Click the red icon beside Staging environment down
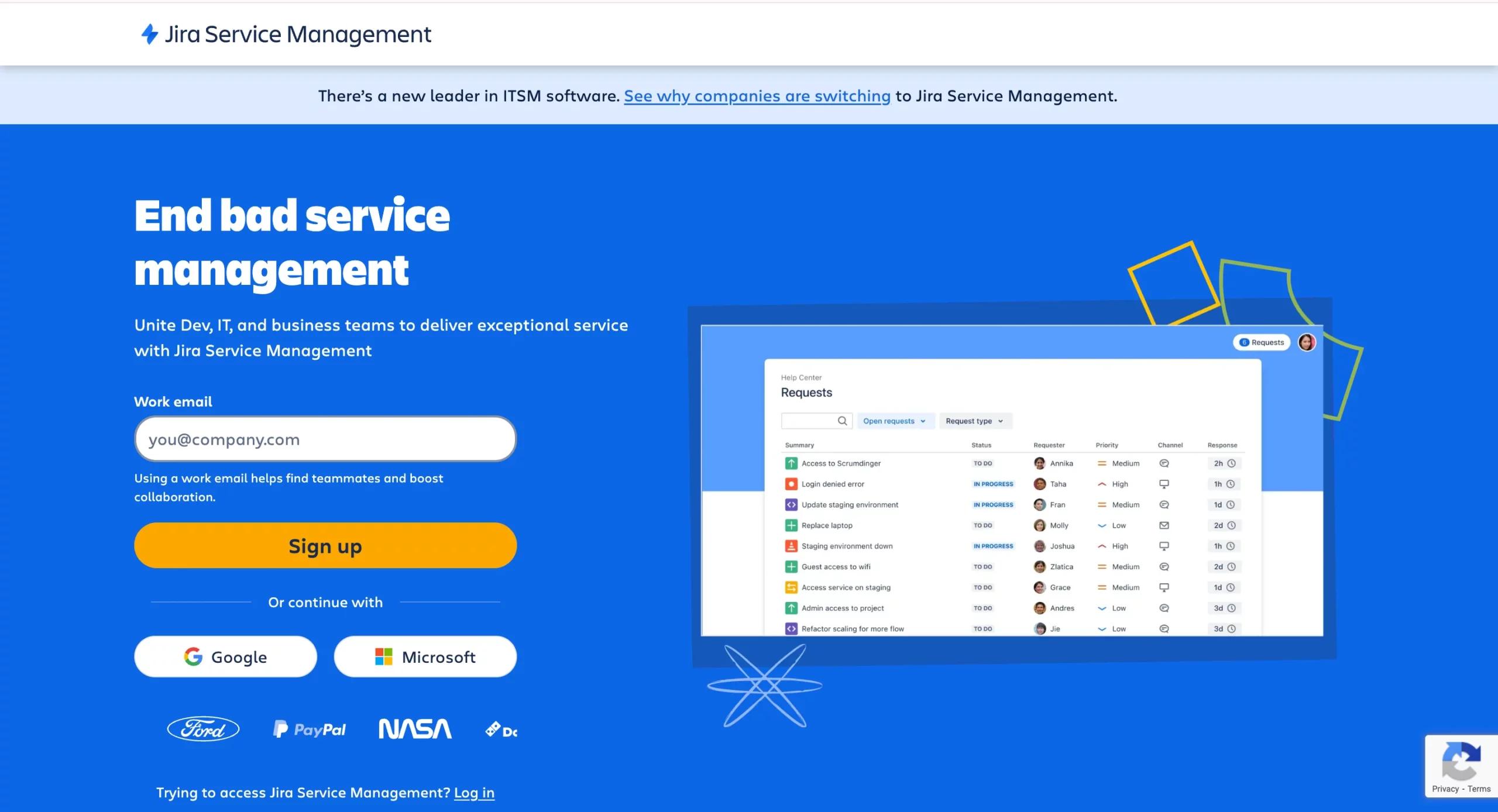The width and height of the screenshot is (1498, 812). [x=791, y=546]
